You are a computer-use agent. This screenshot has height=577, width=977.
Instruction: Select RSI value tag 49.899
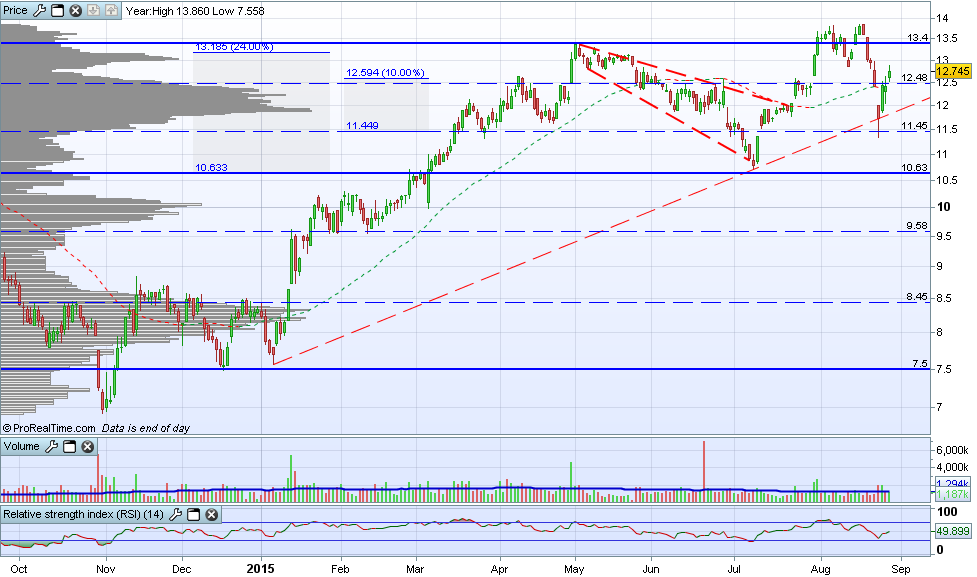coord(953,531)
